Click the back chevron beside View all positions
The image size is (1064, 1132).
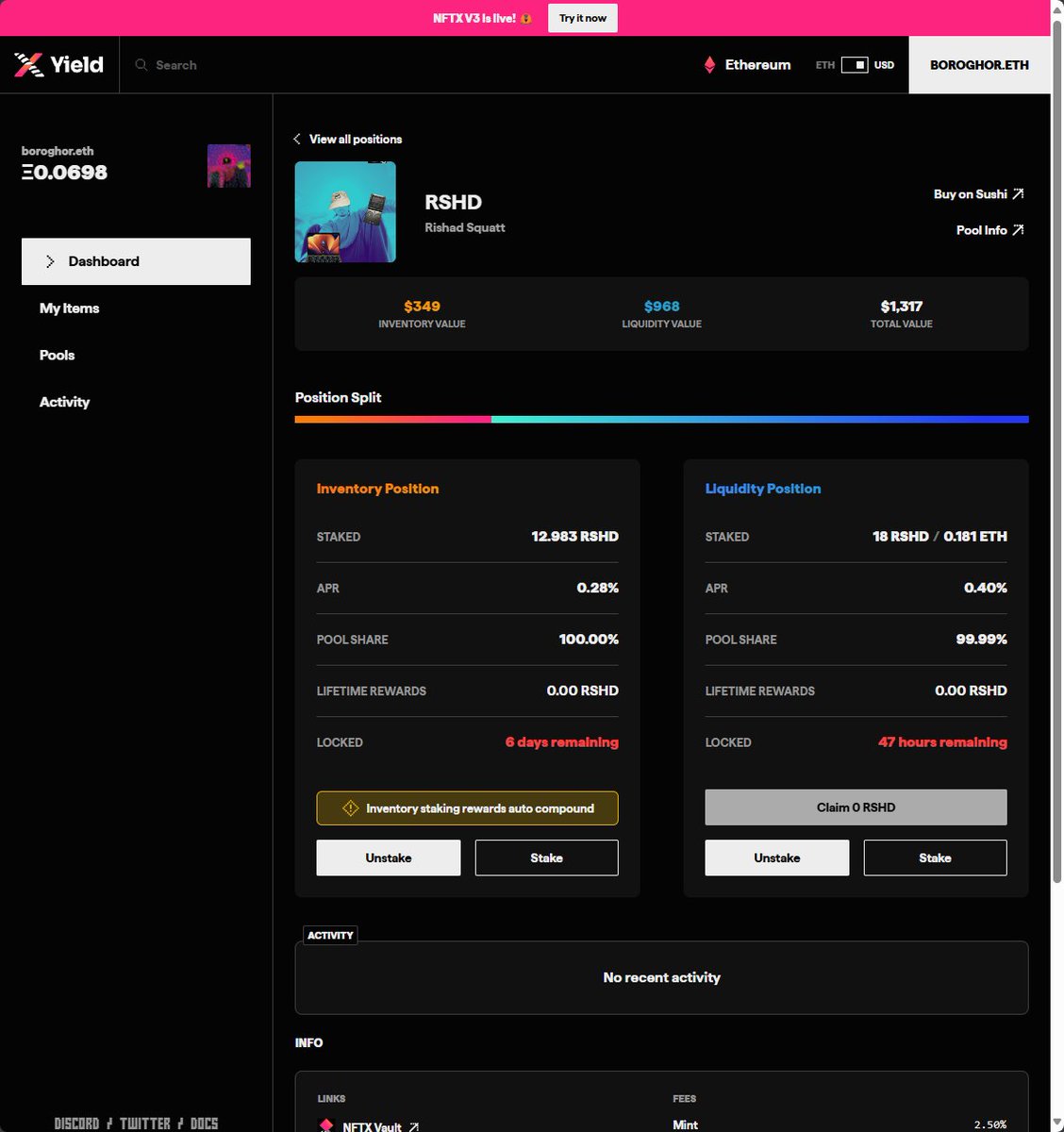coord(297,139)
